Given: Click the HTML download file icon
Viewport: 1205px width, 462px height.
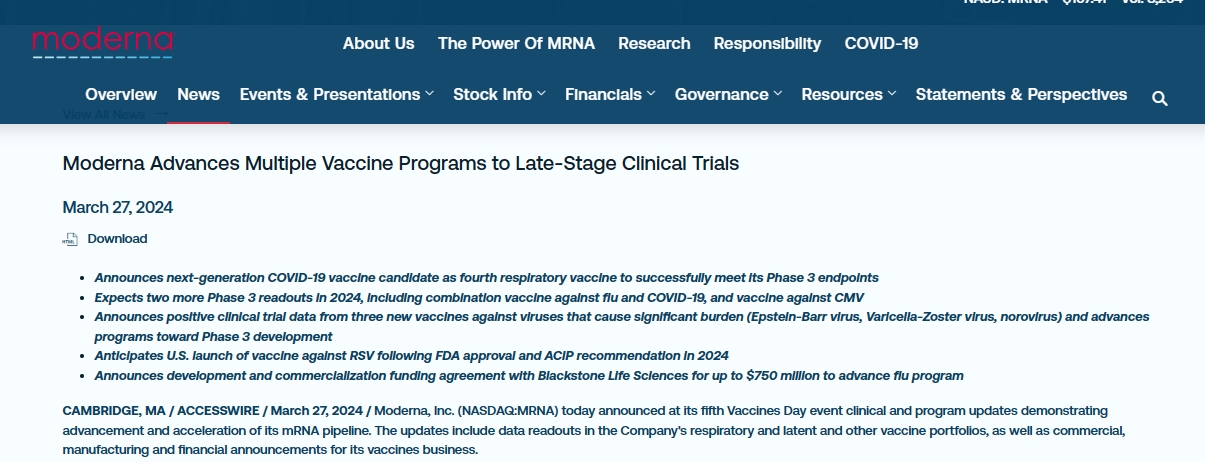Looking at the screenshot, I should pyautogui.click(x=70, y=239).
